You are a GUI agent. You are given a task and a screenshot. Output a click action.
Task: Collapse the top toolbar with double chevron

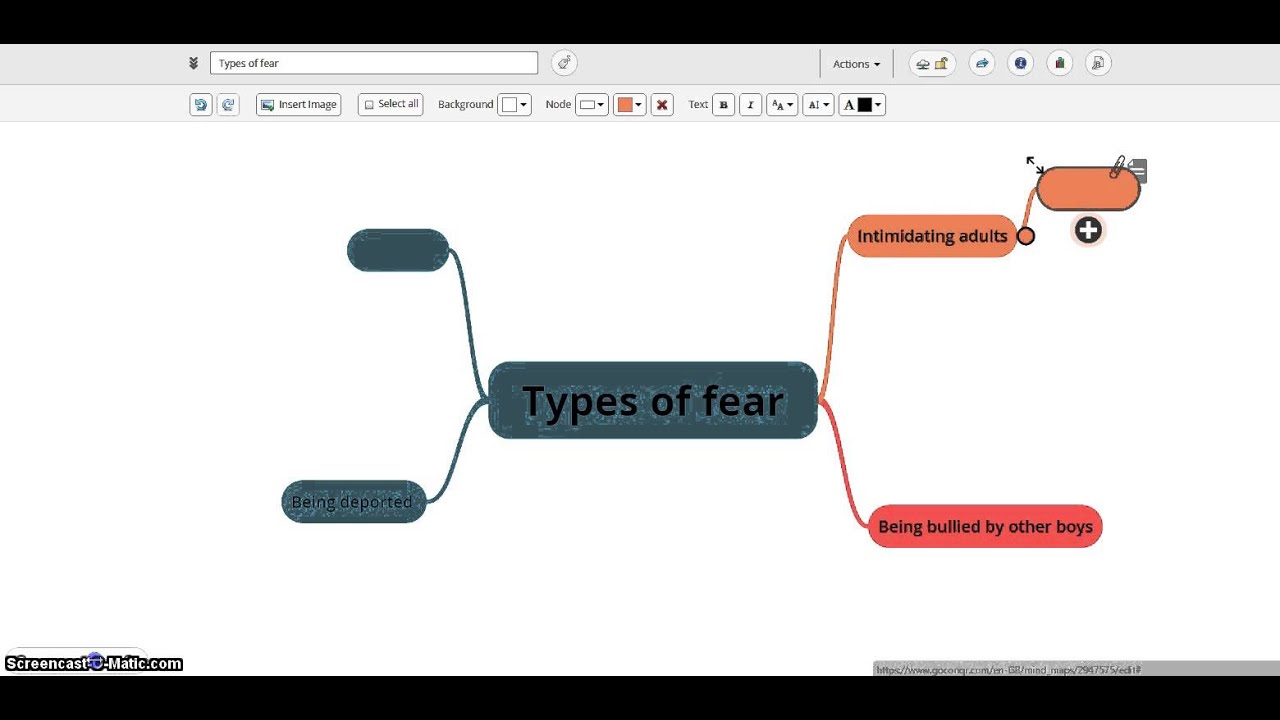pos(193,63)
